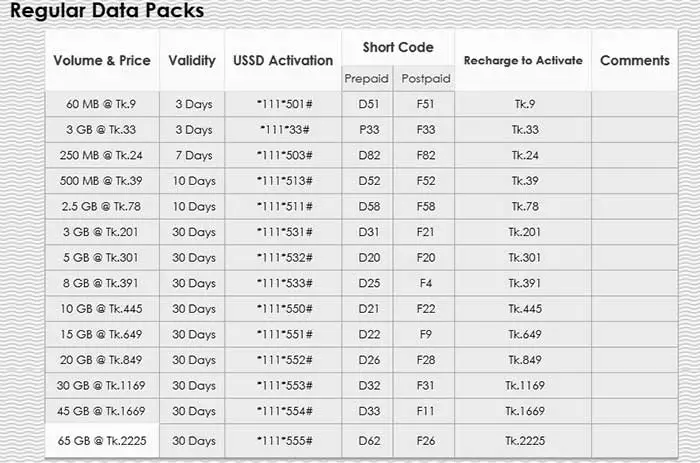Select the Volume & Price column header
700x463 pixels.
102,60
